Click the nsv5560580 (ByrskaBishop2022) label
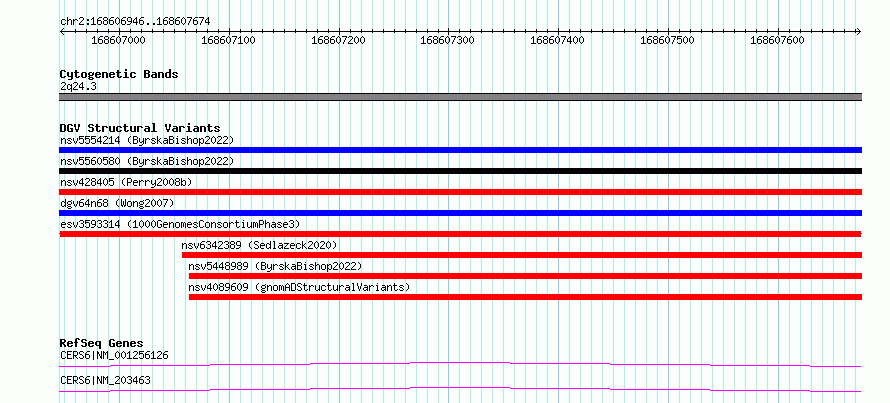This screenshot has width=890, height=403. 147,161
